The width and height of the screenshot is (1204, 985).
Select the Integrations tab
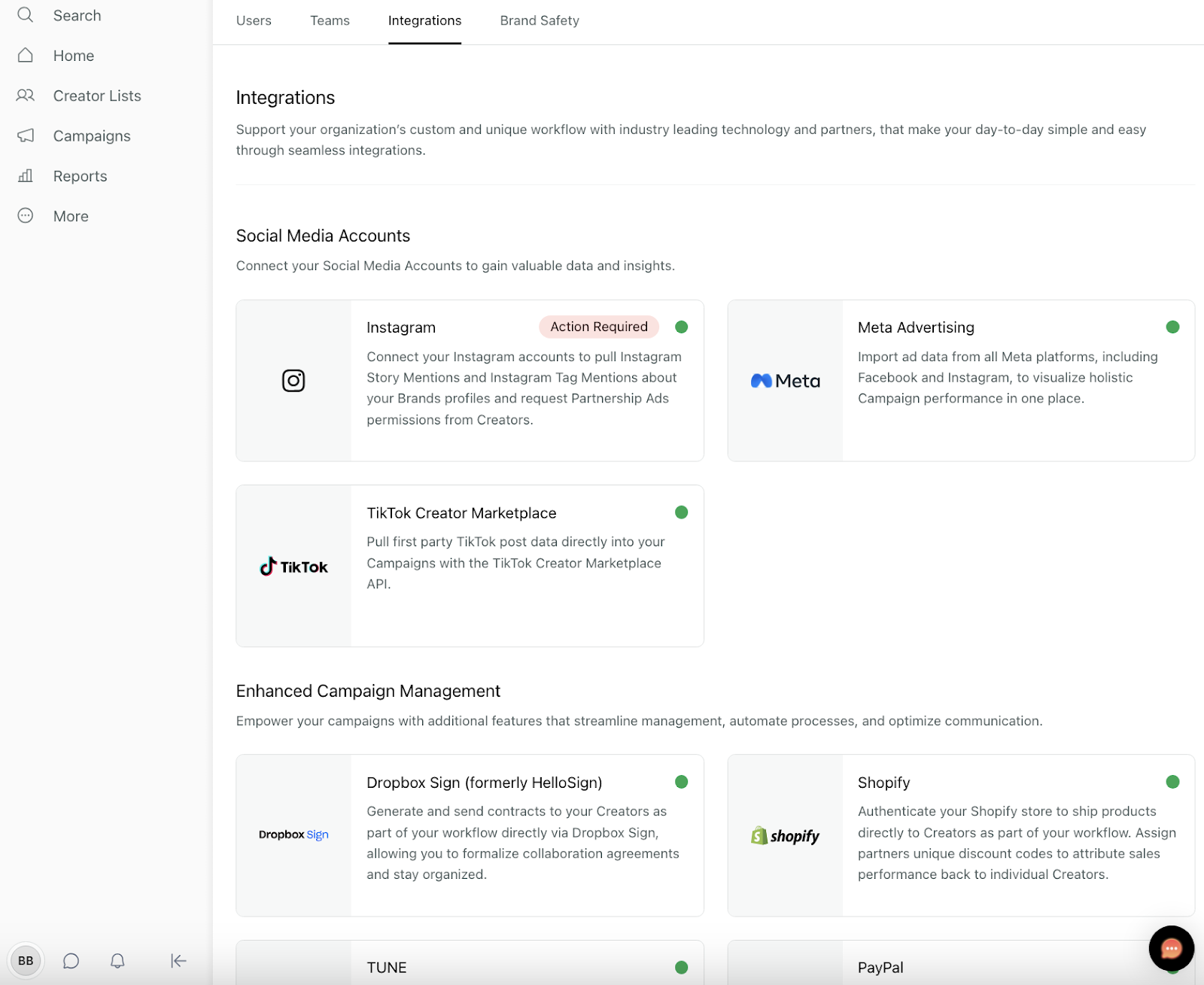[424, 21]
